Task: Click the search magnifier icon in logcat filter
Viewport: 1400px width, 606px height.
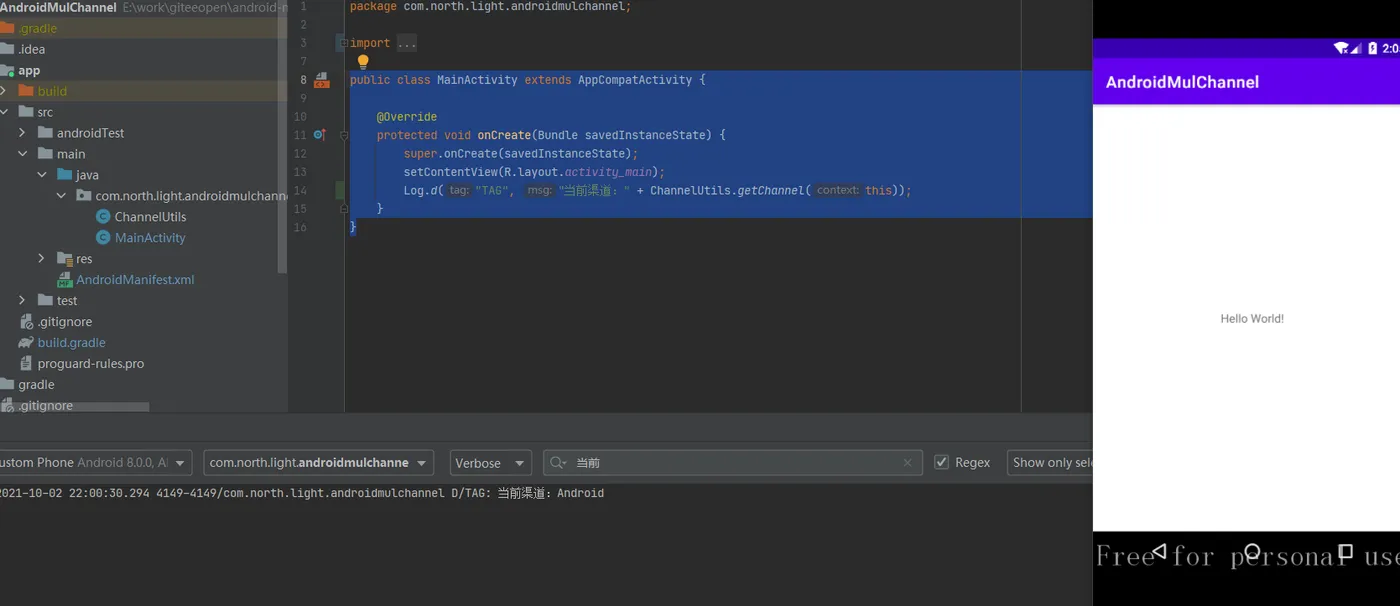Action: [x=559, y=463]
